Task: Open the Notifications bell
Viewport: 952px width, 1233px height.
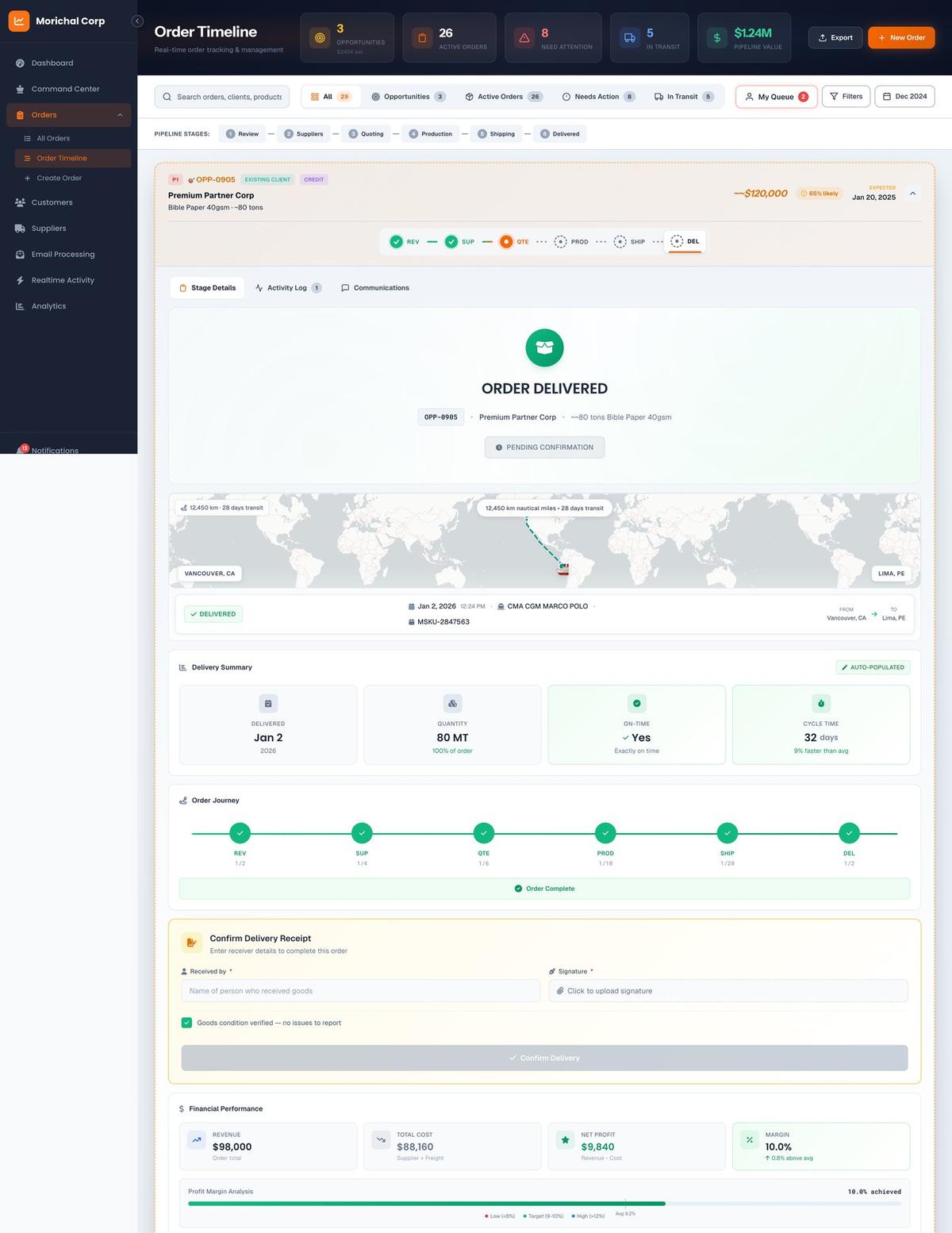Action: (24, 450)
